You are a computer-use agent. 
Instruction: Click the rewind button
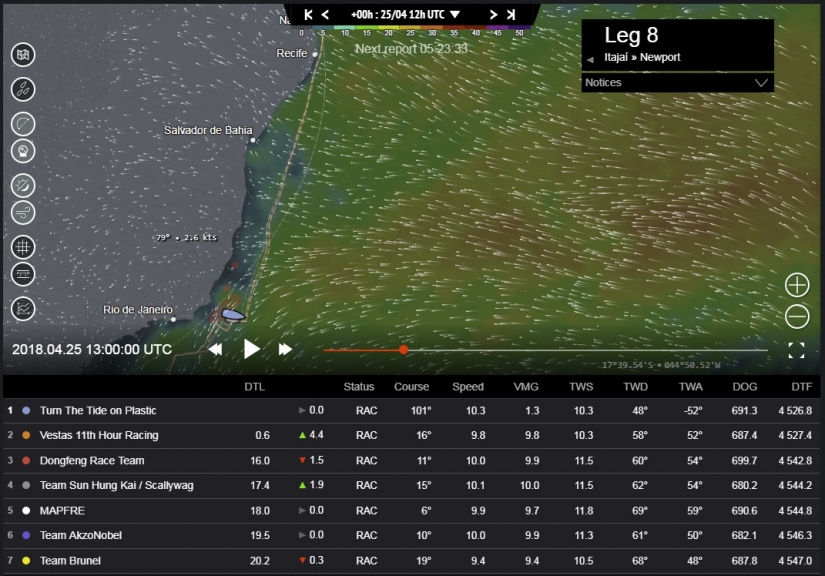215,349
